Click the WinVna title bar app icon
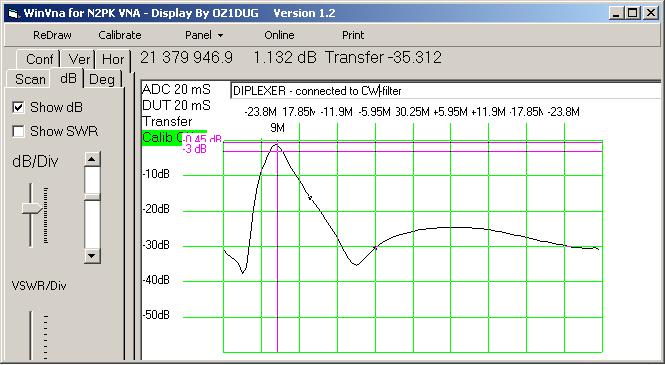 [x=13, y=14]
